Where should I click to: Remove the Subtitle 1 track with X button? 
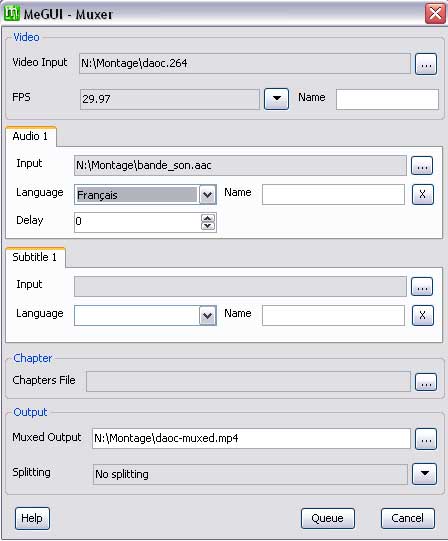coord(422,315)
